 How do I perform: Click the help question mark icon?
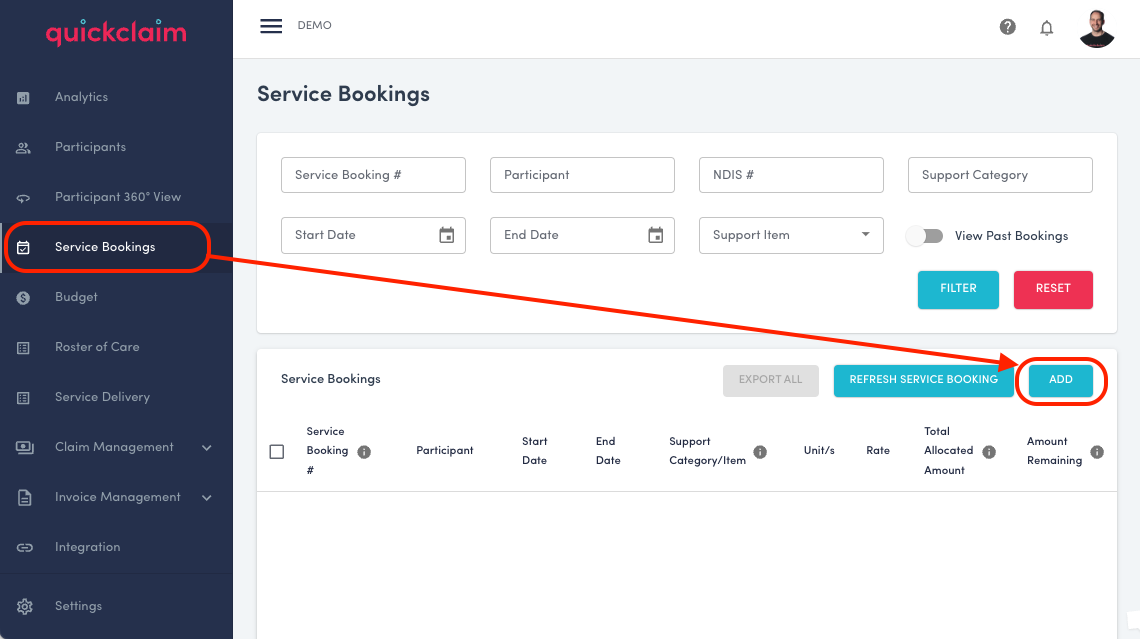coord(1007,27)
